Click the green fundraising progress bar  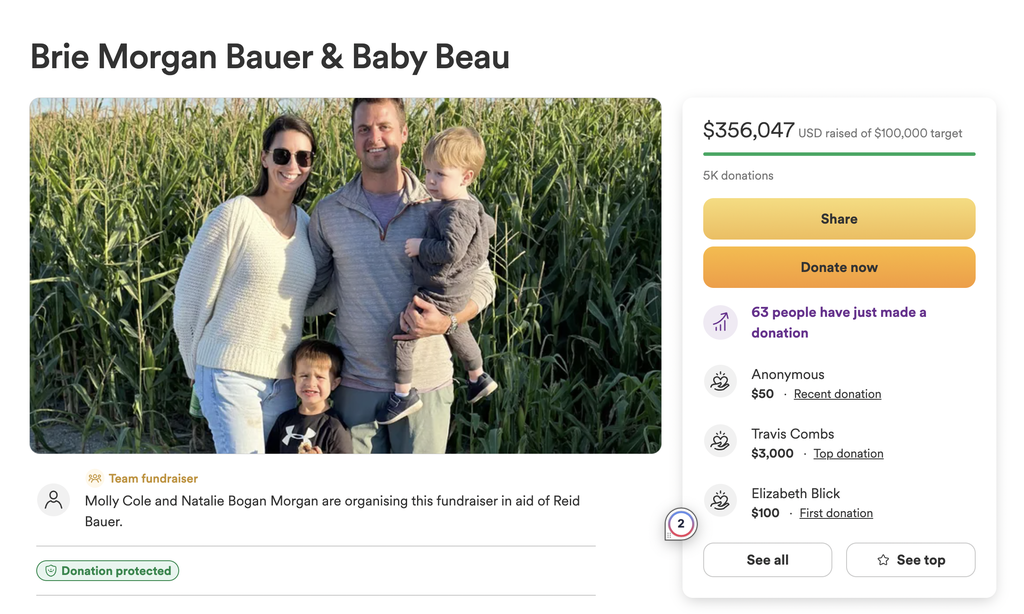(839, 154)
